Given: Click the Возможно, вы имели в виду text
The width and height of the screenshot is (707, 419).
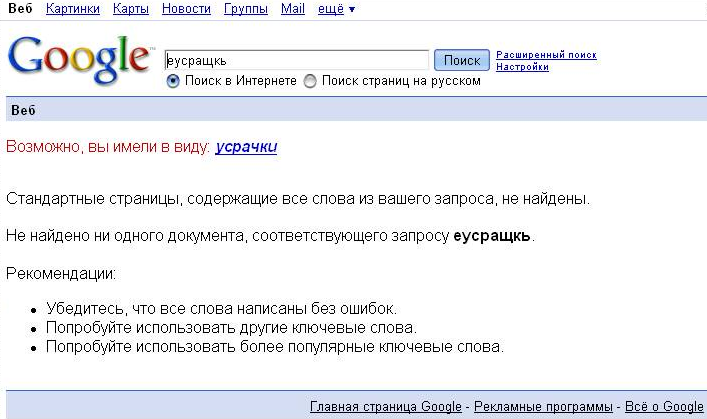Looking at the screenshot, I should 108,147.
